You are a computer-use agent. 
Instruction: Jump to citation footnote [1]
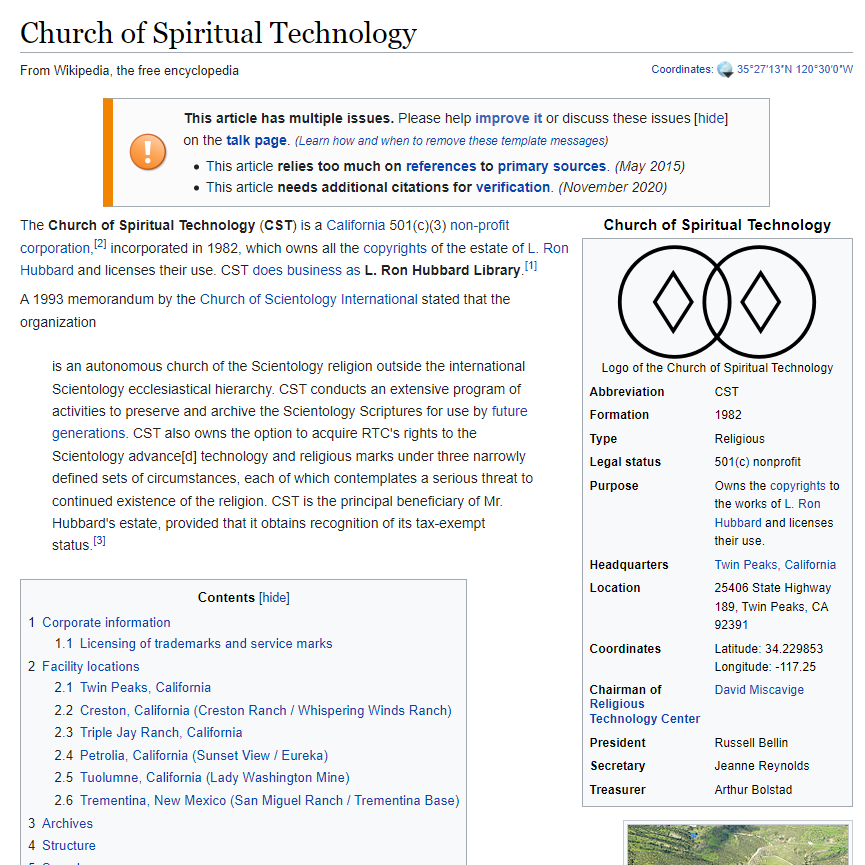[531, 266]
